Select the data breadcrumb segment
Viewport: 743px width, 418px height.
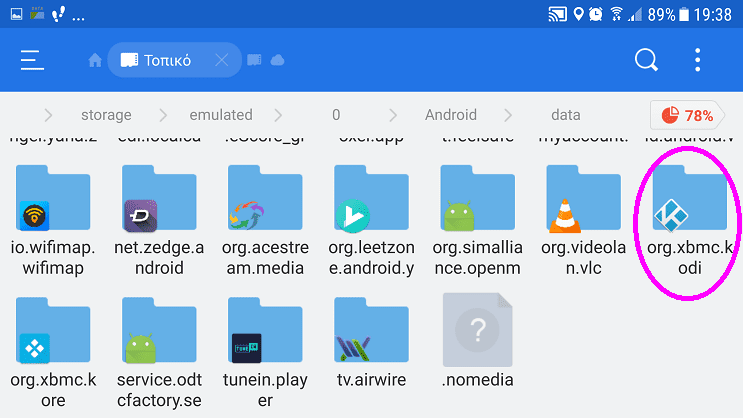tap(565, 115)
